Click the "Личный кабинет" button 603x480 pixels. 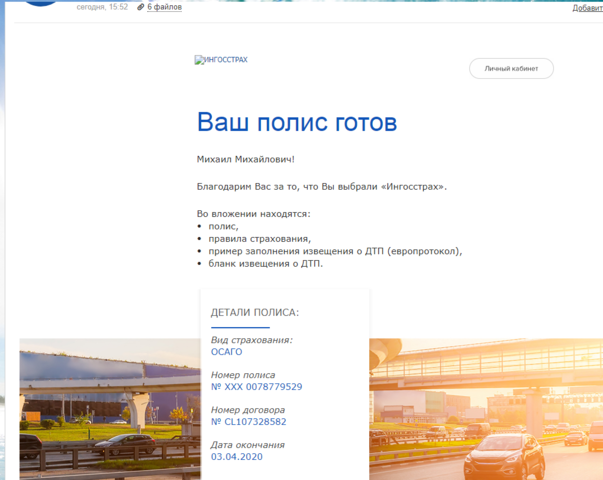click(511, 69)
